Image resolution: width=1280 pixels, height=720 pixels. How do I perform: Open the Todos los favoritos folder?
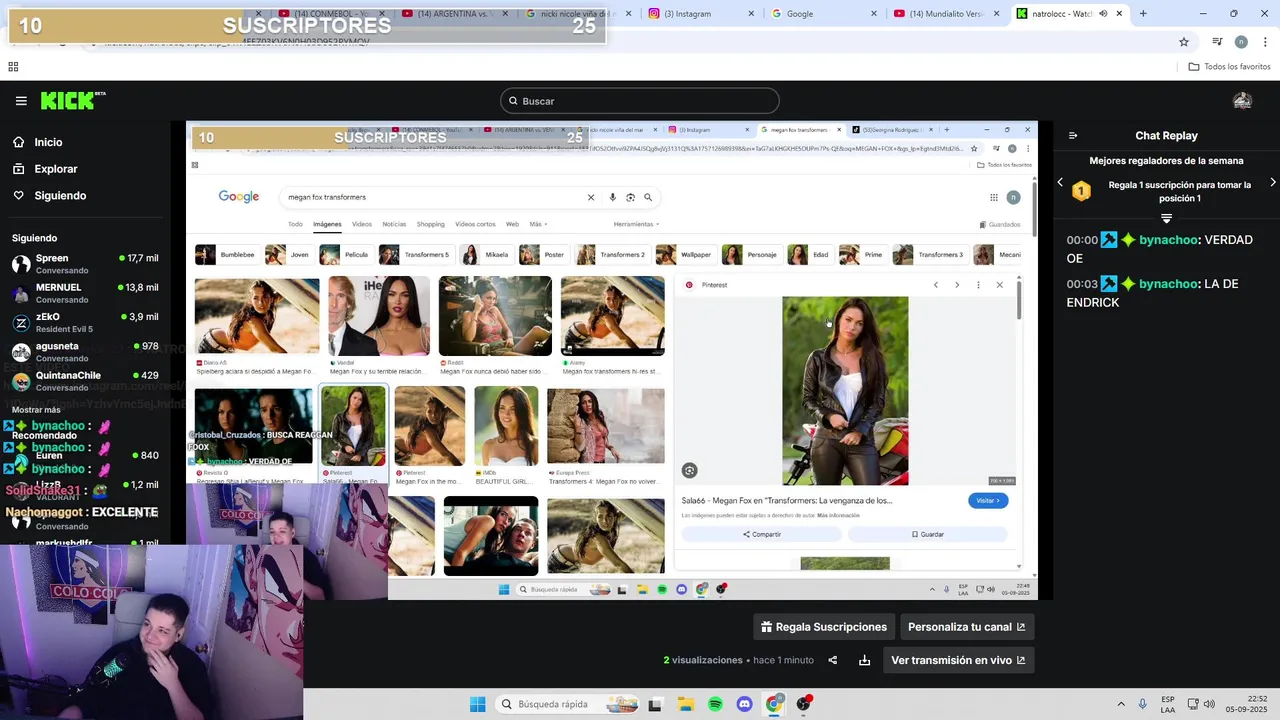tap(1229, 67)
